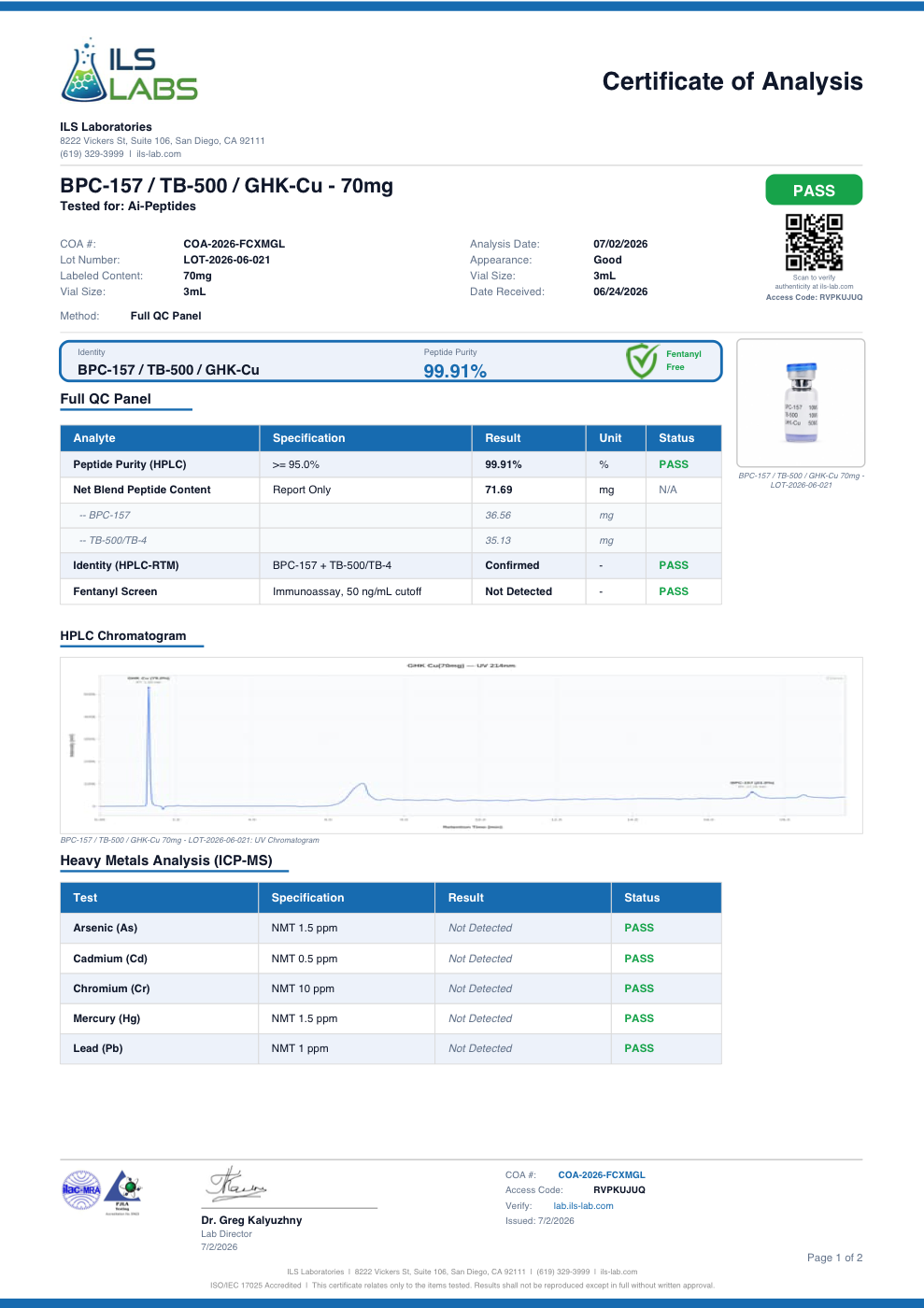Viewport: 924px width, 1308px height.
Task: Select 'Issued: 7/2/2026' text
Action: (540, 1221)
